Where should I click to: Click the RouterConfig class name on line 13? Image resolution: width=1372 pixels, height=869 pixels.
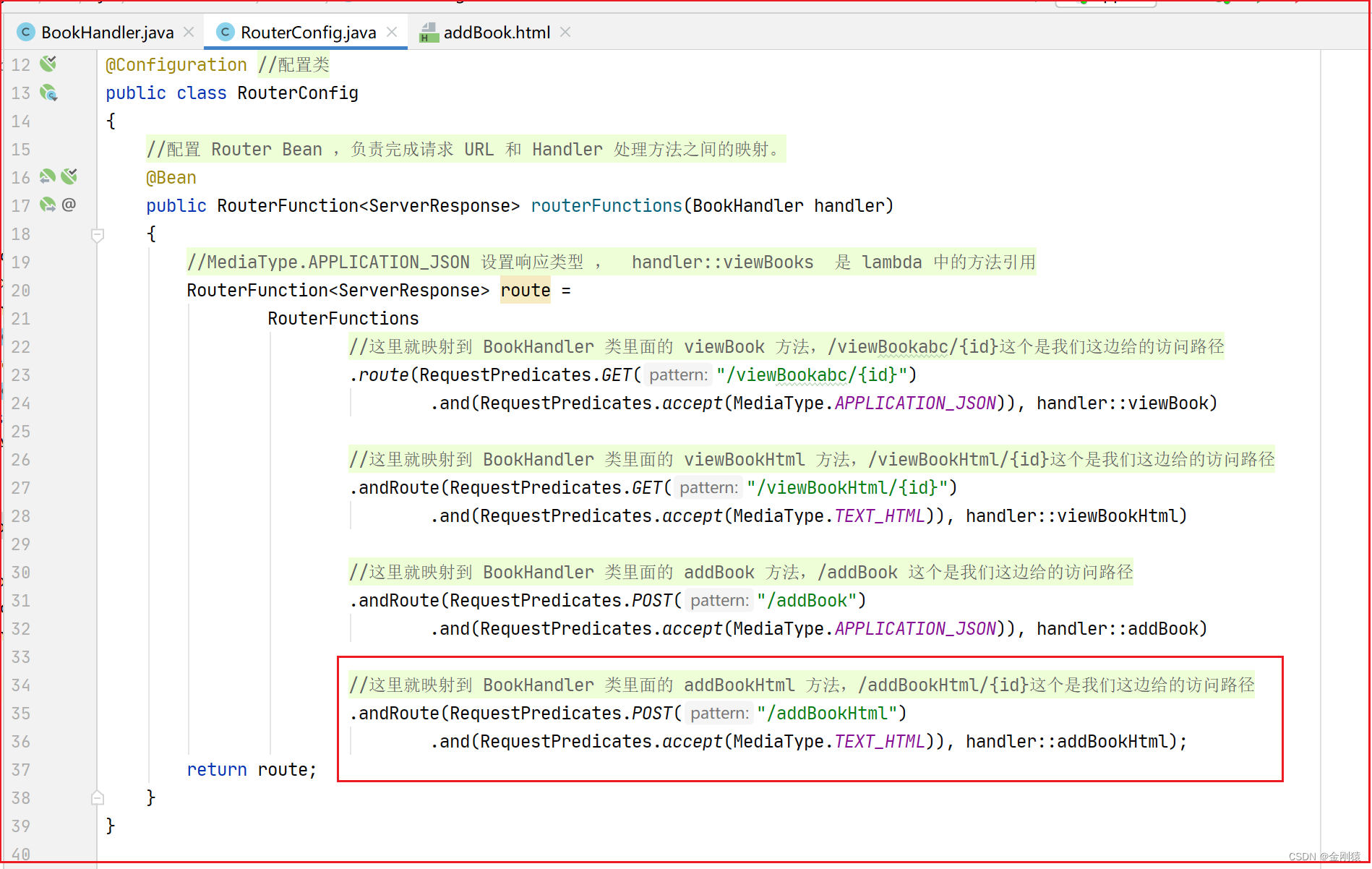click(298, 93)
